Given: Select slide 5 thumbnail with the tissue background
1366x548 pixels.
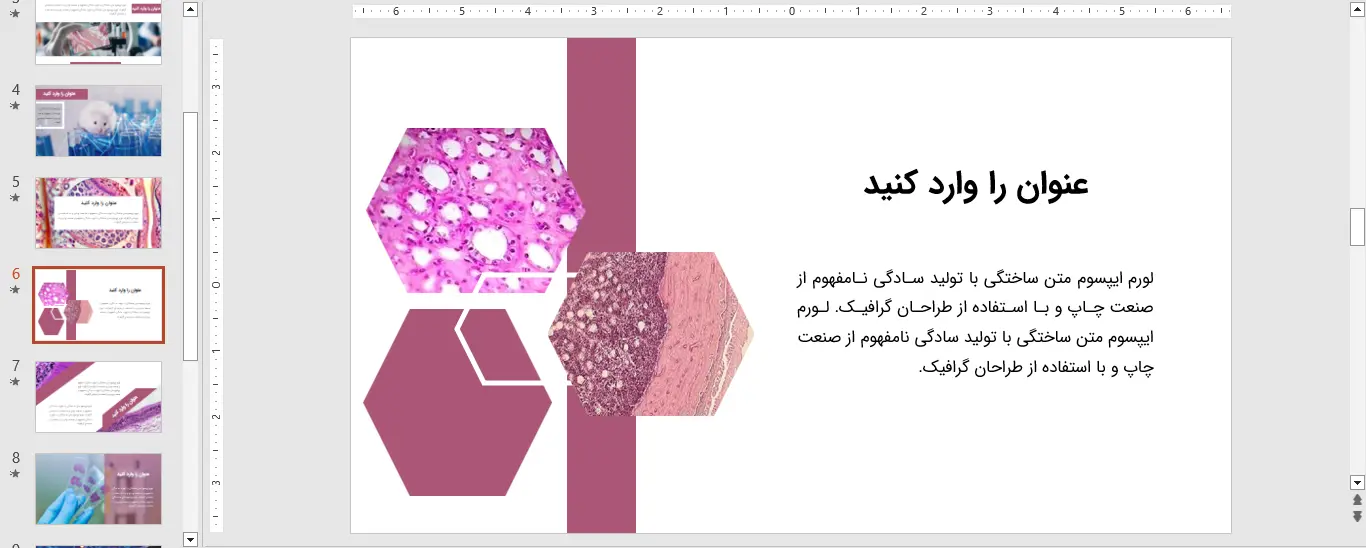Looking at the screenshot, I should (x=98, y=213).
